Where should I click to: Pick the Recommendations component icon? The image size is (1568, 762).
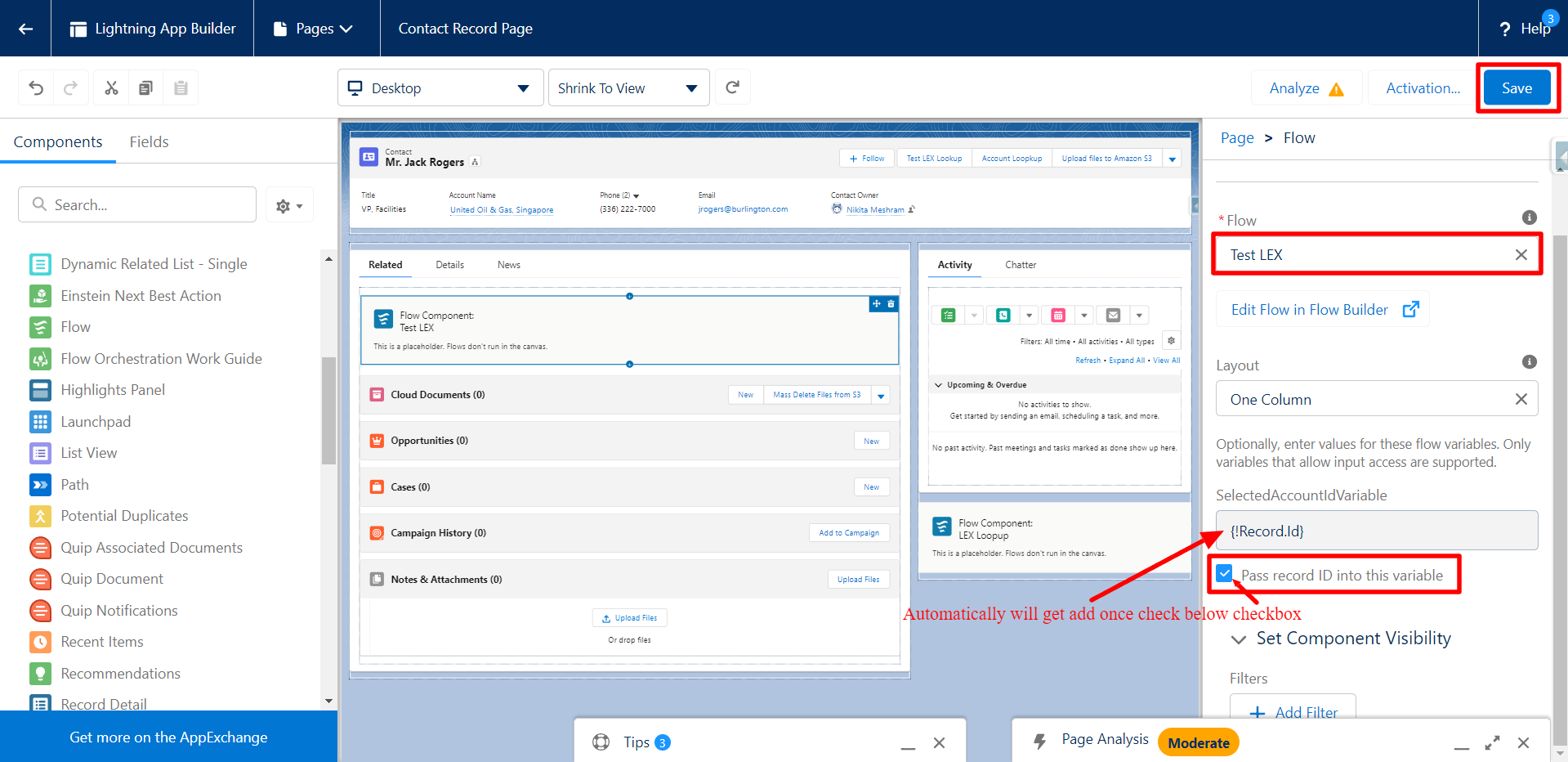tap(40, 674)
